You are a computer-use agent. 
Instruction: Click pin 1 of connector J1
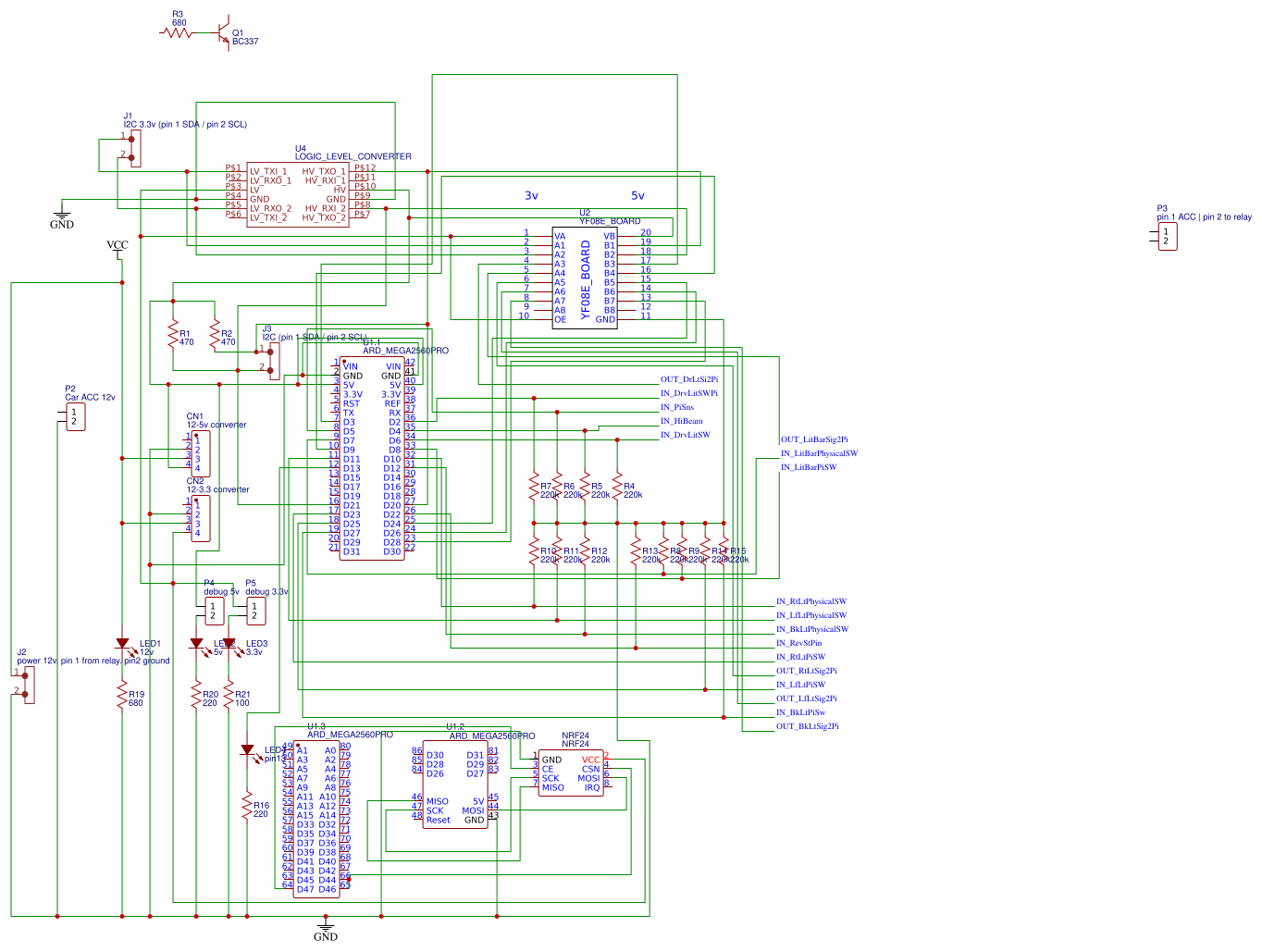[x=131, y=137]
